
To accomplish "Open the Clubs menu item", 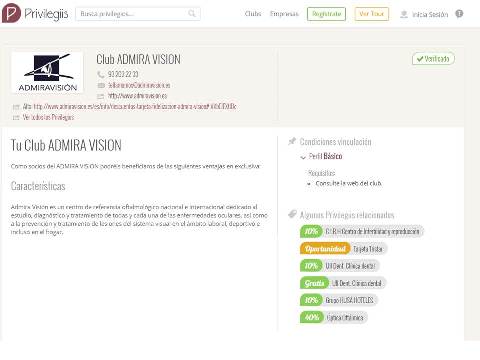I will pyautogui.click(x=253, y=14).
